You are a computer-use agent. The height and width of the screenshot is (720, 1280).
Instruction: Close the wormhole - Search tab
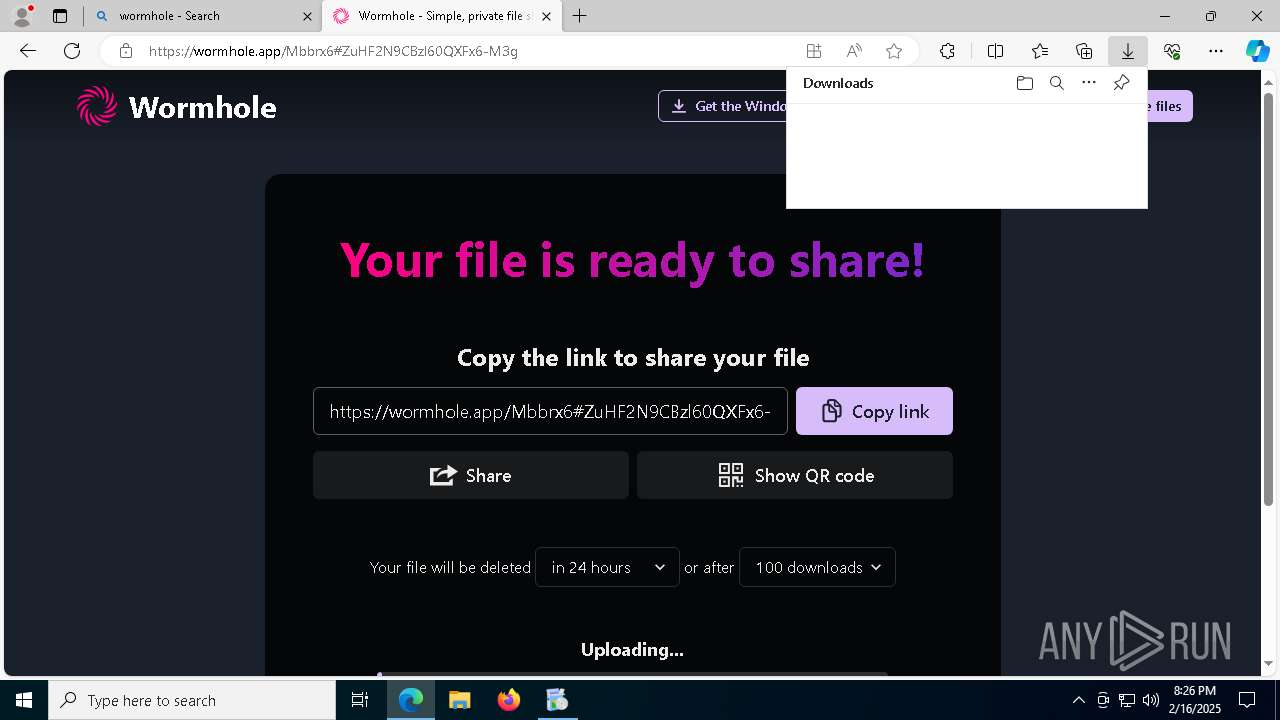[x=306, y=16]
